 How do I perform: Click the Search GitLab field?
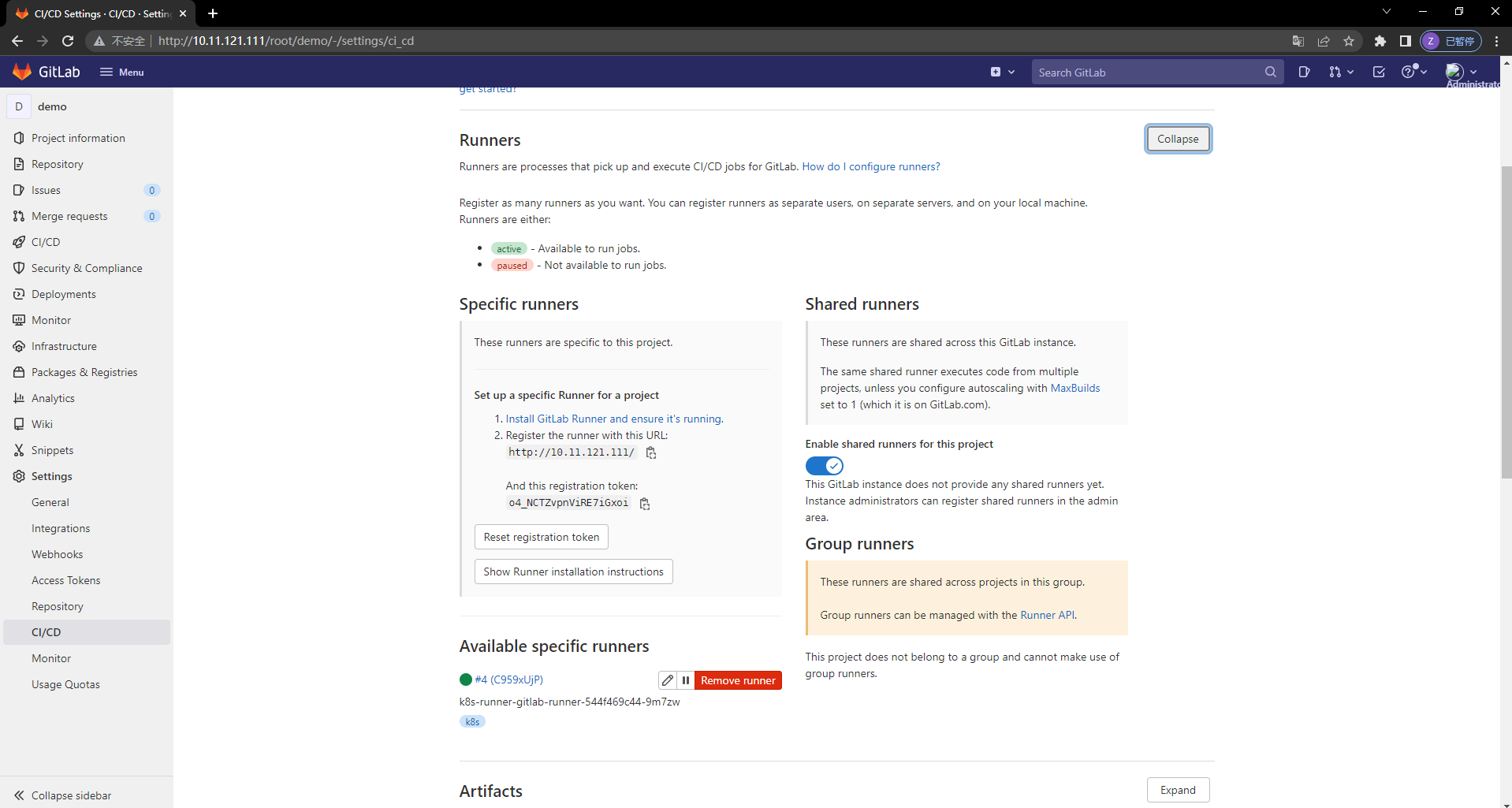pos(1156,72)
